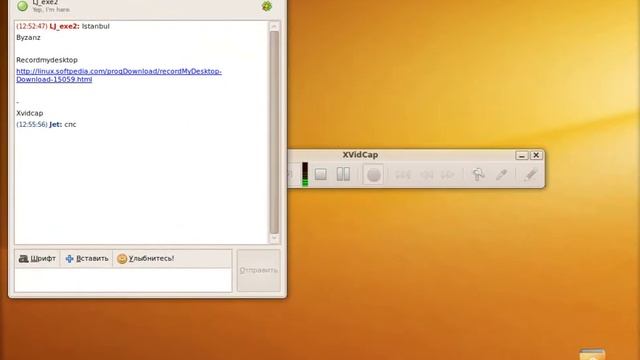The height and width of the screenshot is (360, 640).
Task: Minimize the XVidCap window
Action: 522,156
